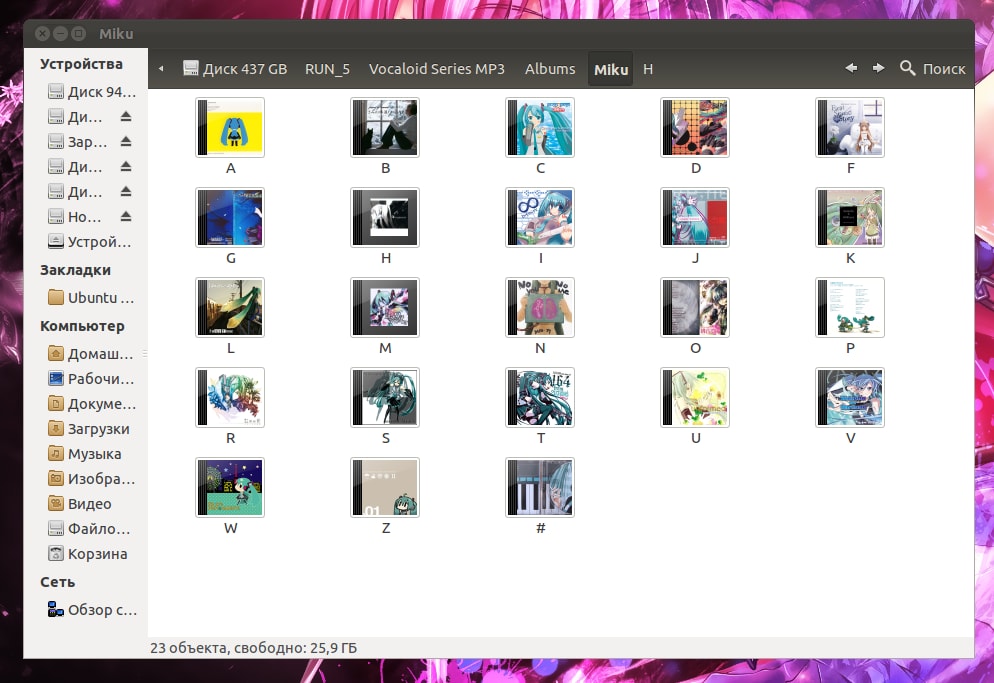Viewport: 994px width, 683px height.
Task: Select the Miku path bar button
Action: pos(610,69)
